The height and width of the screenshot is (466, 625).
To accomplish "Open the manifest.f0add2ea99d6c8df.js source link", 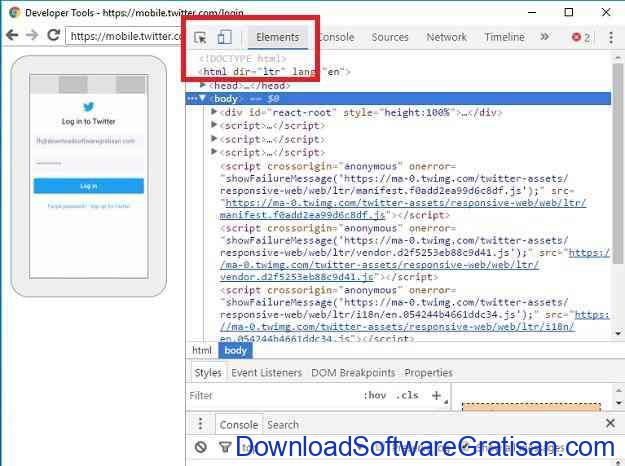I will (403, 209).
